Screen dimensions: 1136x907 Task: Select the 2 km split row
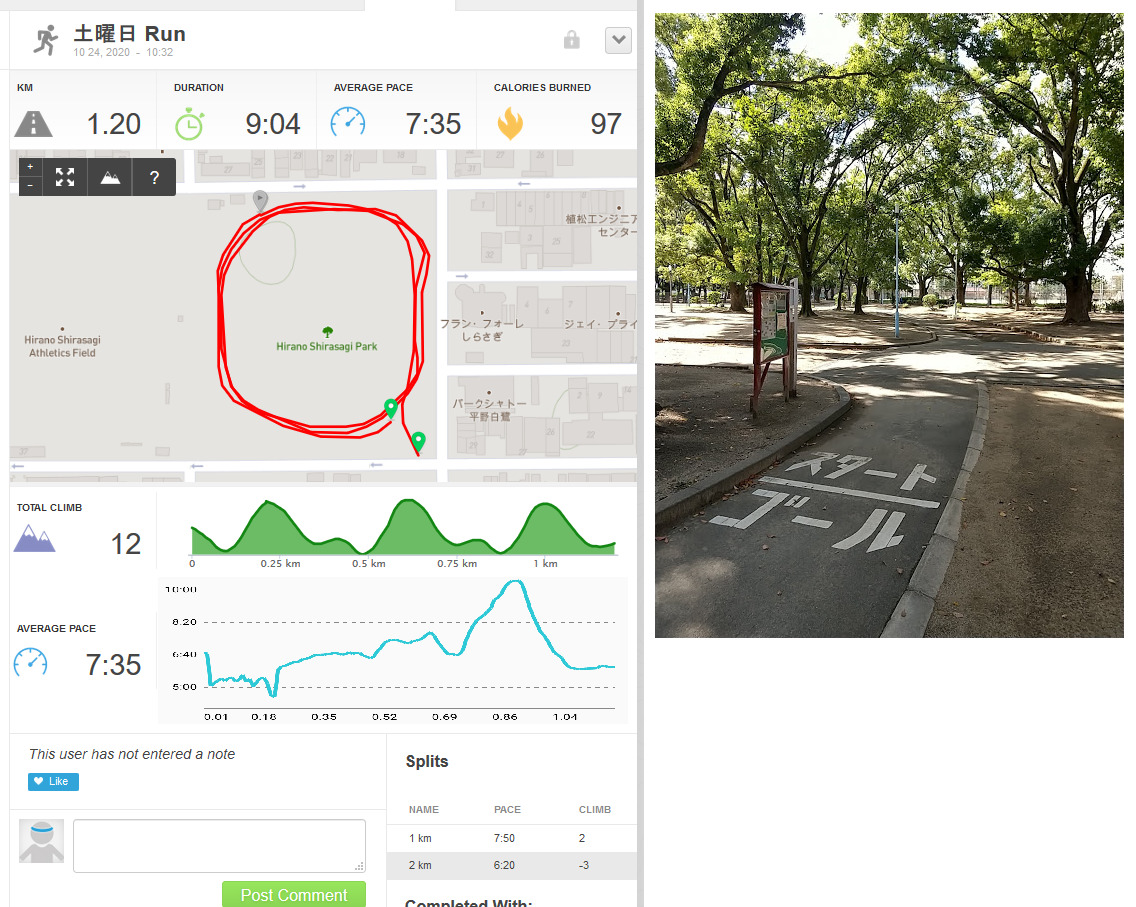click(x=511, y=865)
